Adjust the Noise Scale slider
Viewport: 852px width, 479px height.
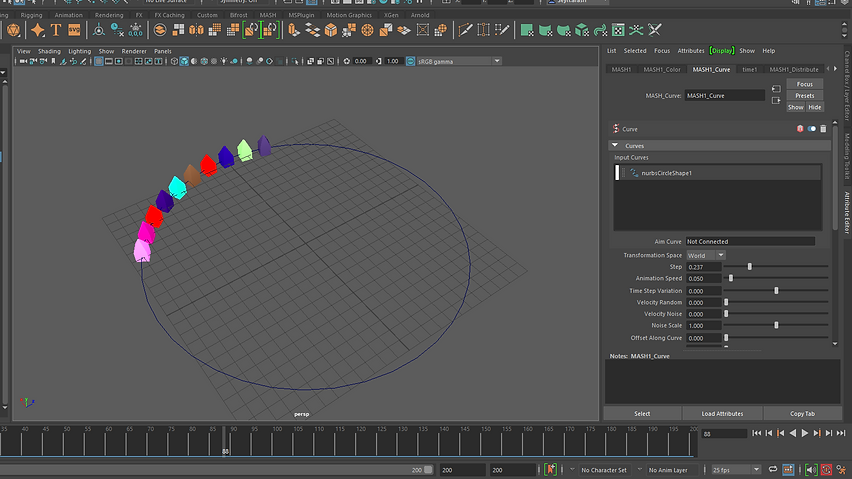click(x=776, y=325)
